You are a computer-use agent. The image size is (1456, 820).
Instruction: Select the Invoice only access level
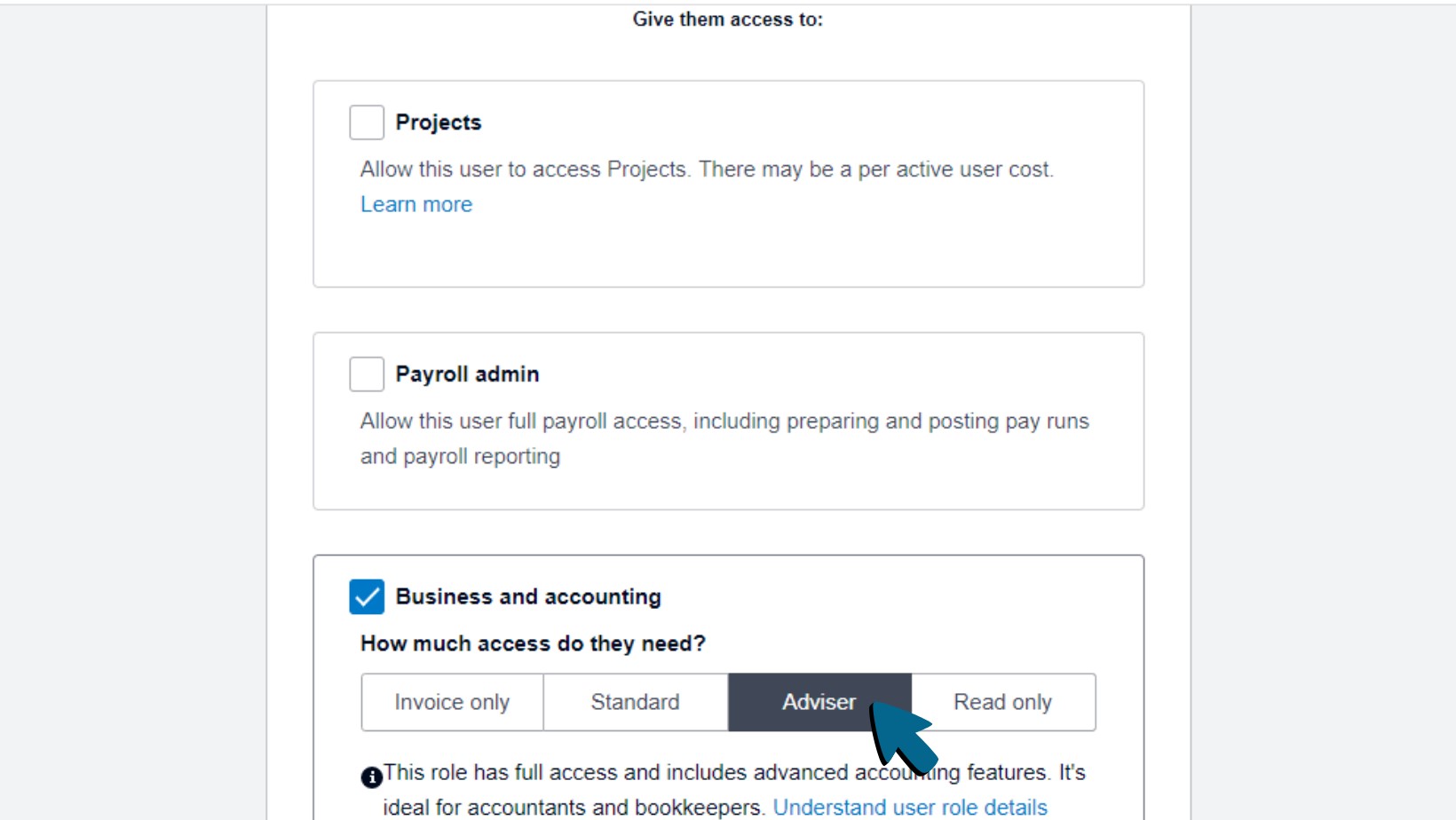coord(451,702)
